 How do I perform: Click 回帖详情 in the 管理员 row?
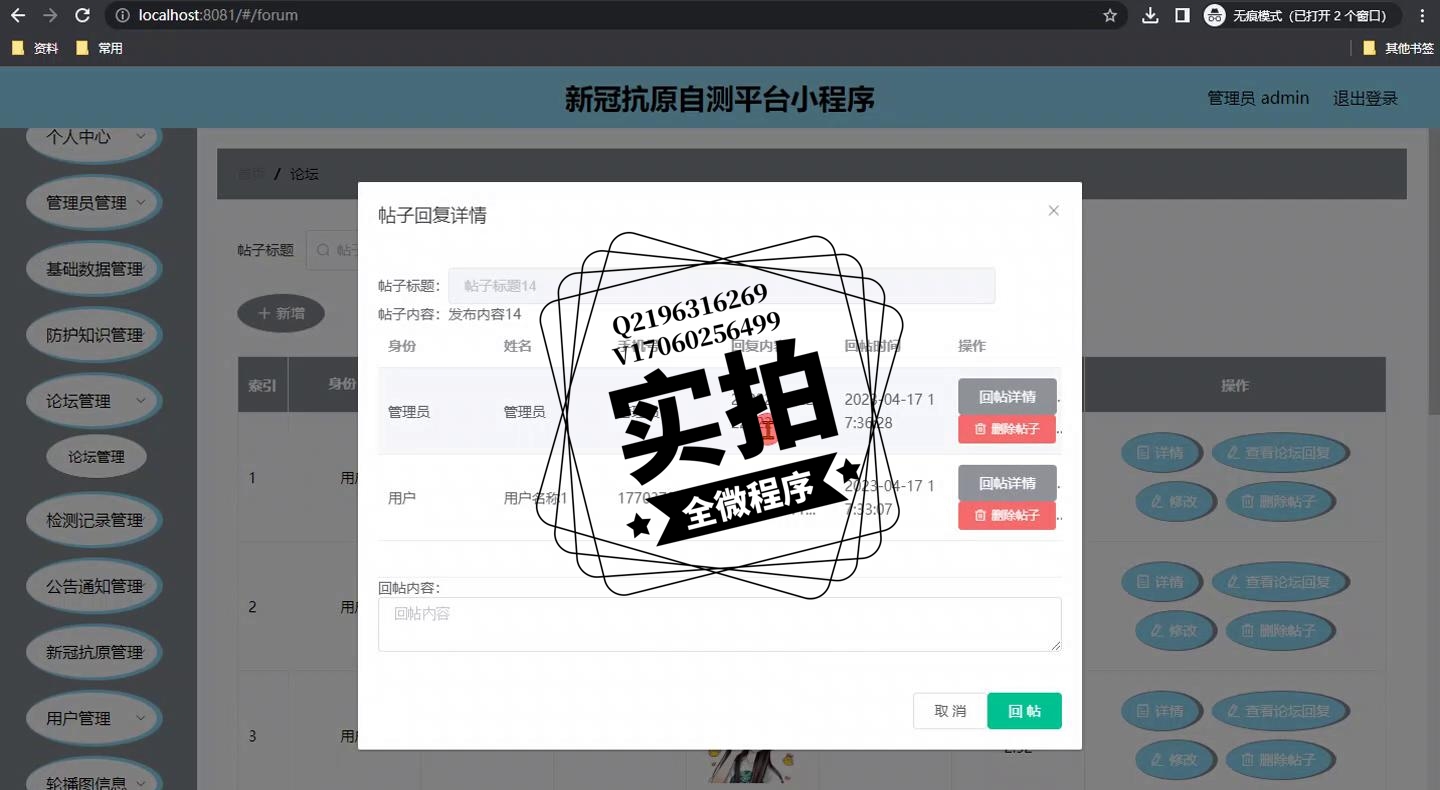point(1007,396)
